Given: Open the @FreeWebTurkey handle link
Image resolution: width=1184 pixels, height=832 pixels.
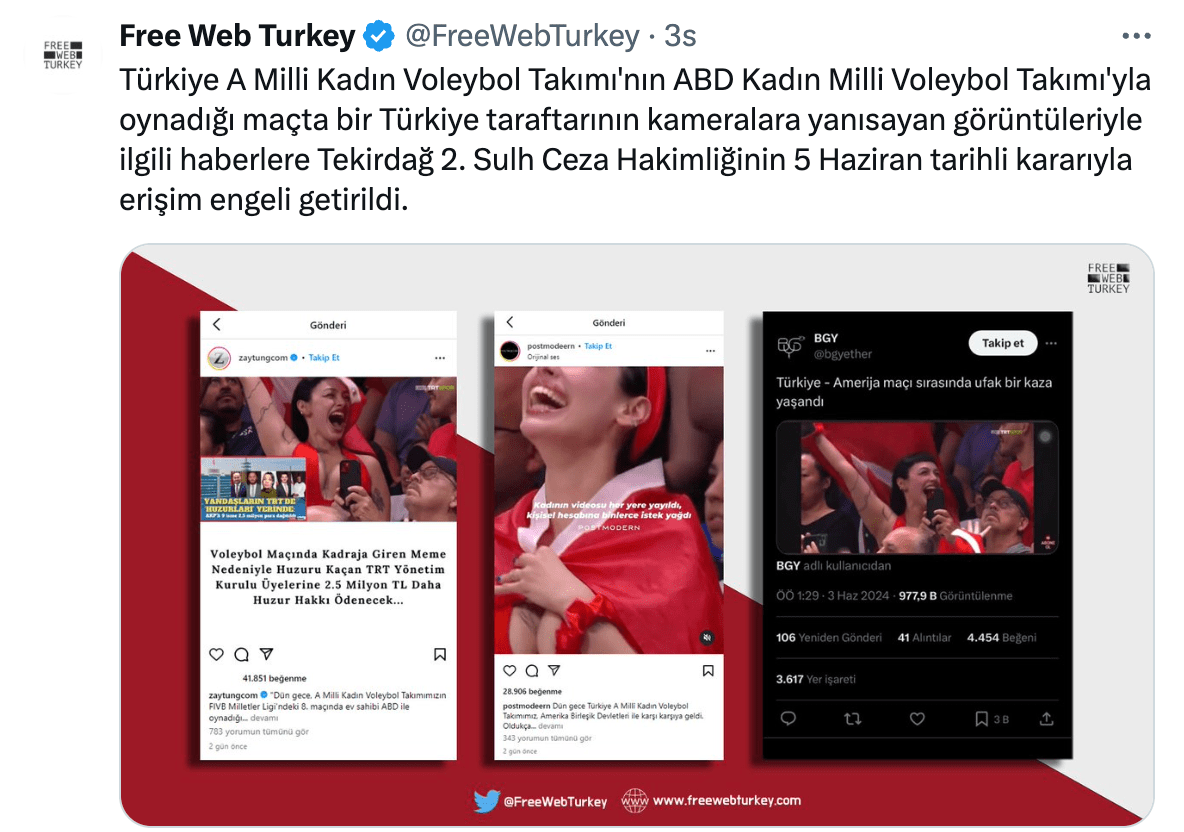Looking at the screenshot, I should click(x=523, y=35).
